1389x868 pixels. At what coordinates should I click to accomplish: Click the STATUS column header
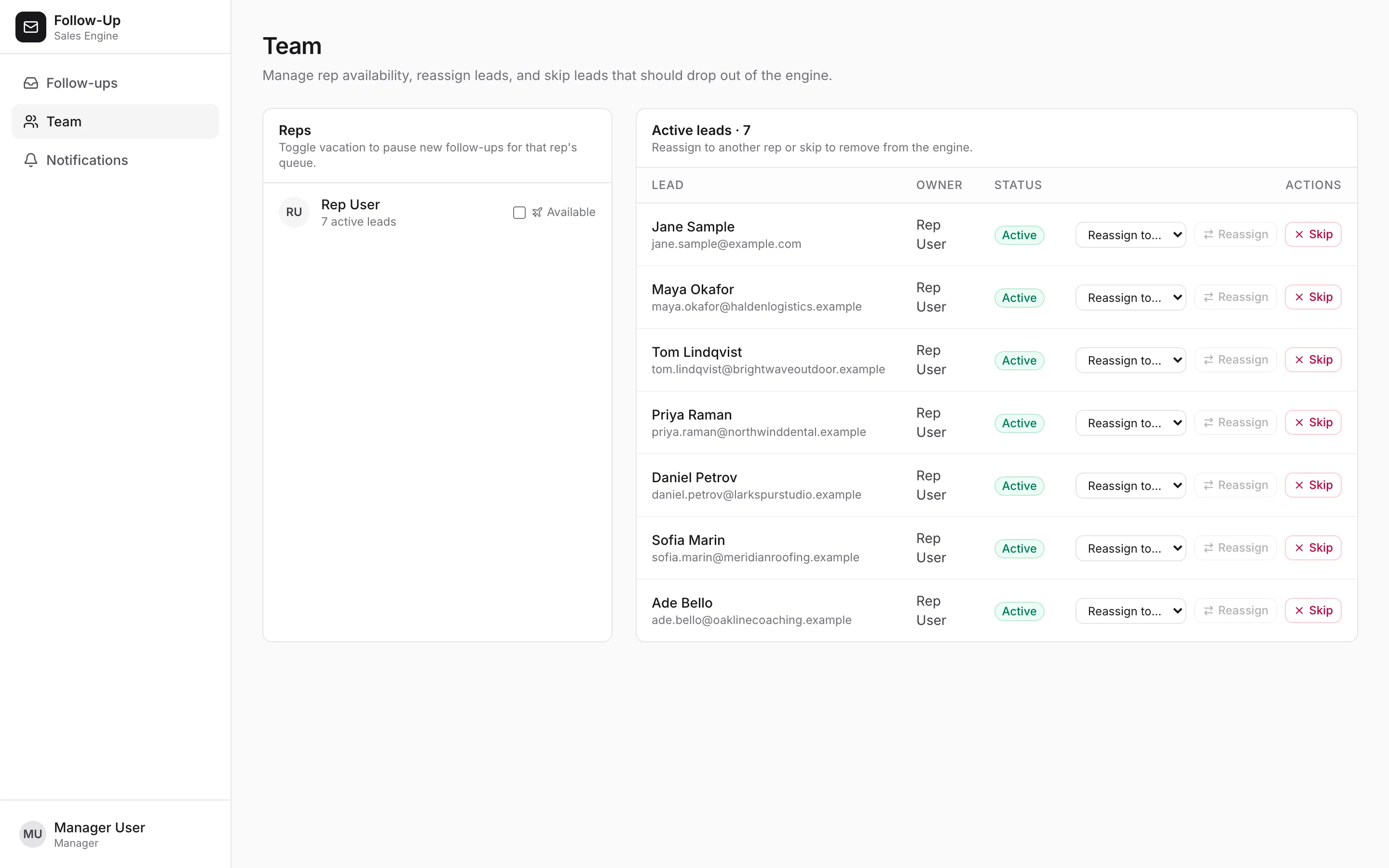(1018, 185)
